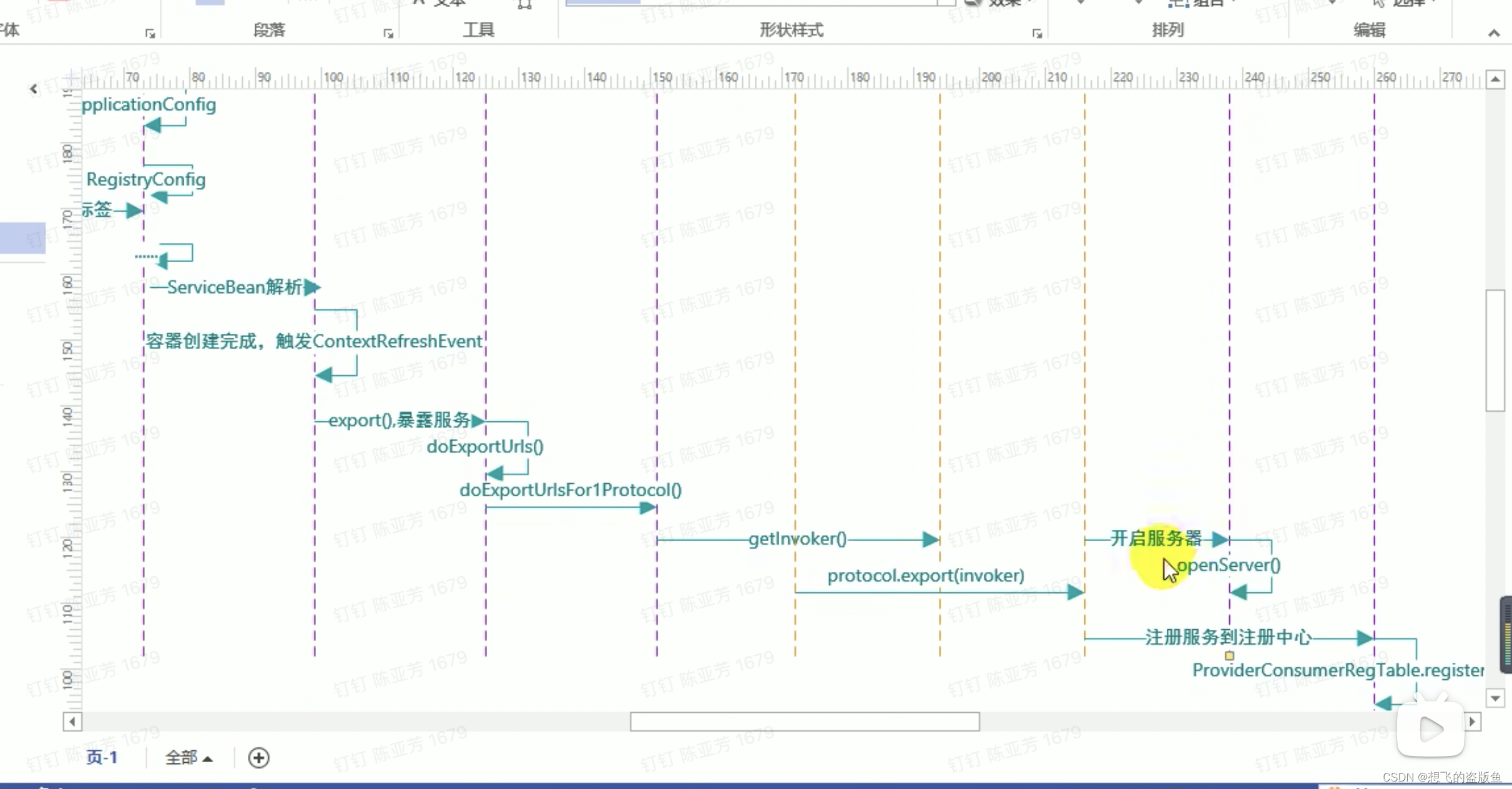Click the horizontal scrollbar right arrow
Screen dimensions: 1512x789
point(1473,722)
